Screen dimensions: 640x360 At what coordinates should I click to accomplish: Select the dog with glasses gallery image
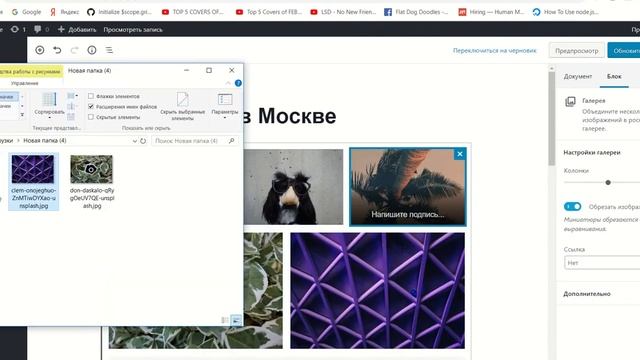(x=293, y=187)
